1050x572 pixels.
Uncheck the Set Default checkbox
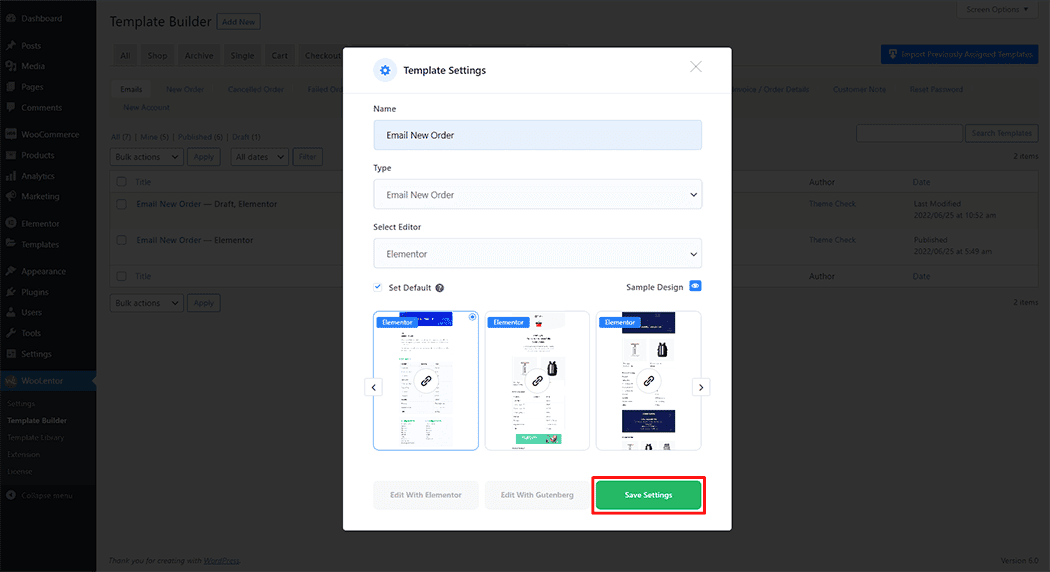378,287
